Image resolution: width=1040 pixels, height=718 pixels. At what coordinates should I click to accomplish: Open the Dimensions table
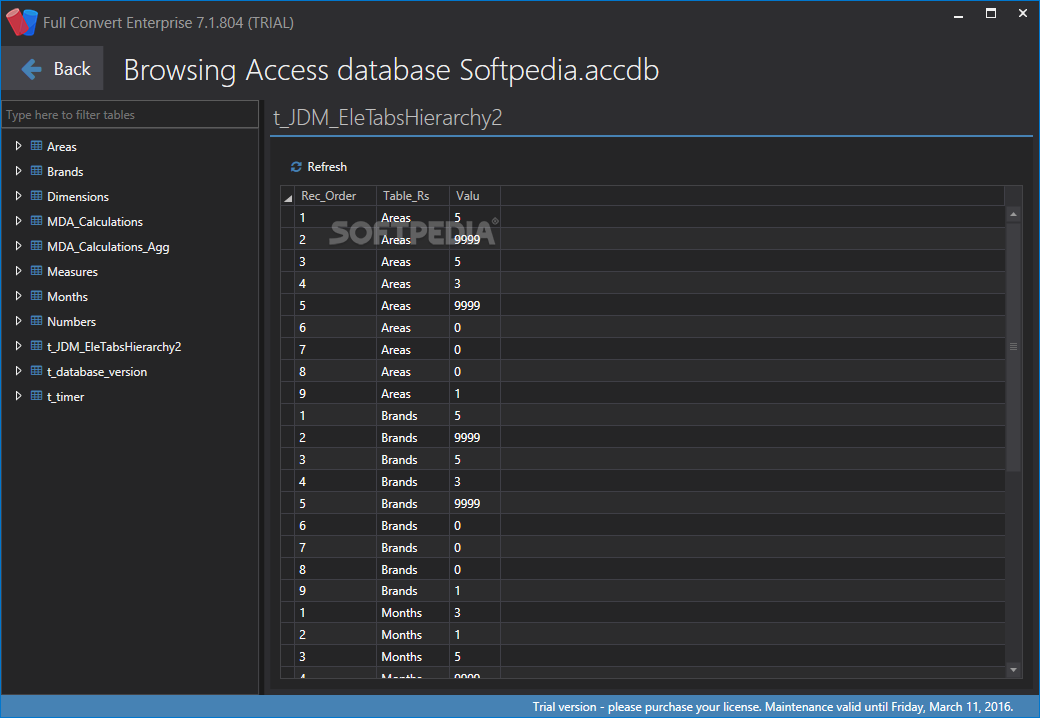pos(78,197)
